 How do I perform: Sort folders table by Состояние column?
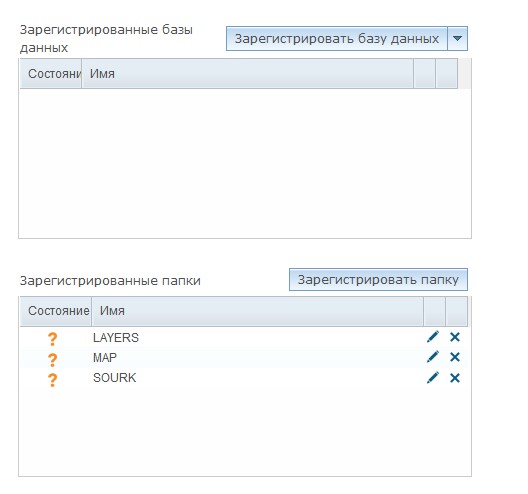click(56, 311)
